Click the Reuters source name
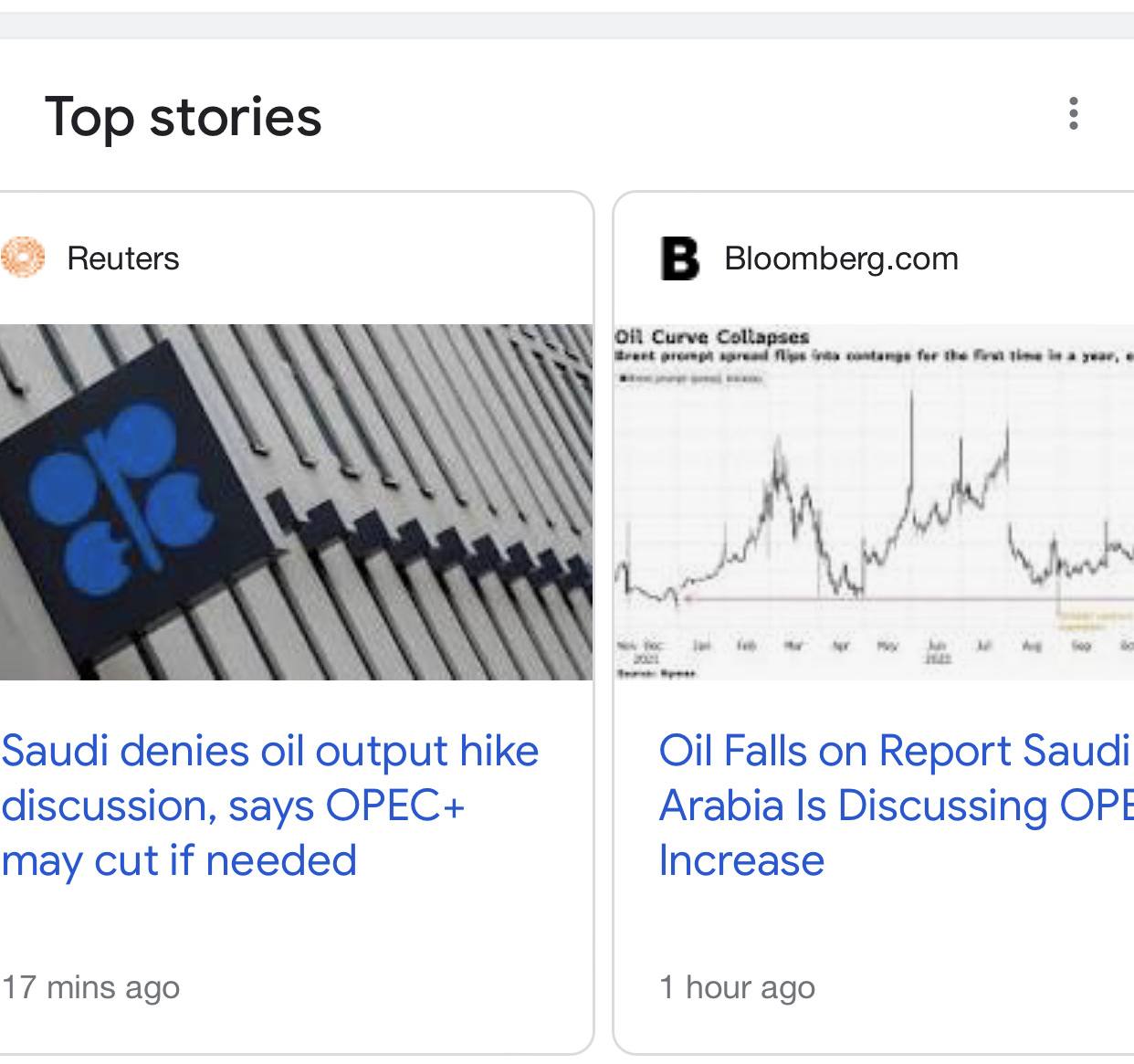This screenshot has height=1064, width=1134. tap(123, 258)
